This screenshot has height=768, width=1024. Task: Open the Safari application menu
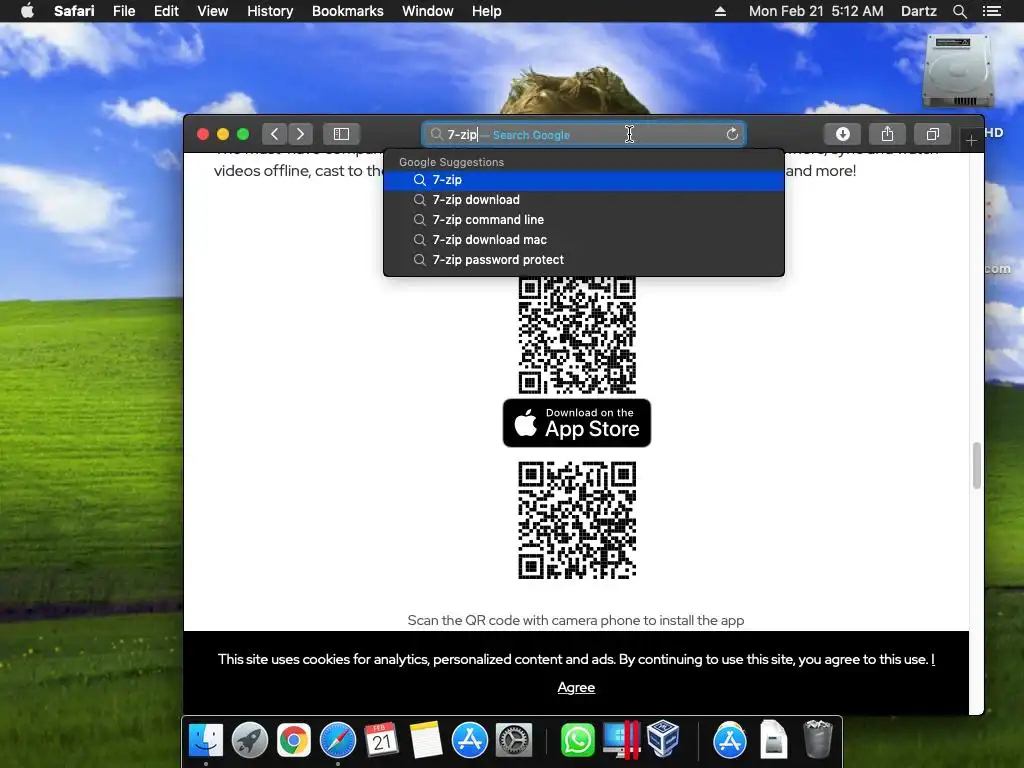[74, 11]
